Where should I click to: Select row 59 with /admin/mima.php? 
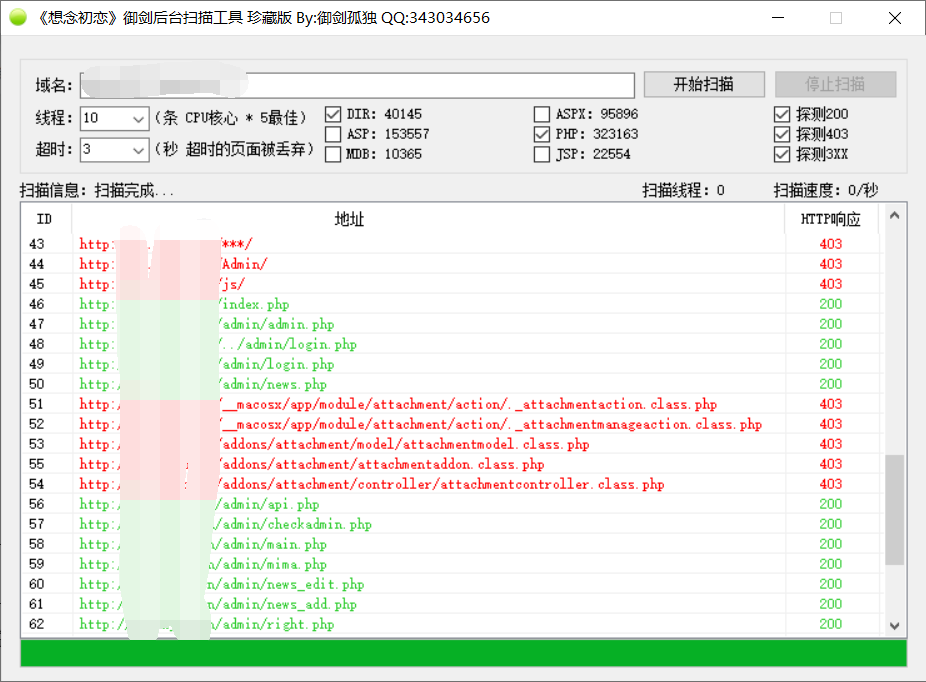coord(452,565)
